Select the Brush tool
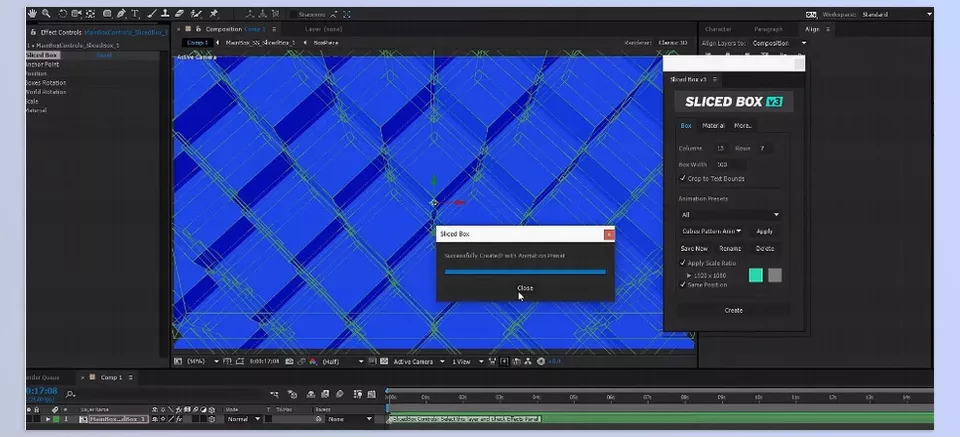 152,13
